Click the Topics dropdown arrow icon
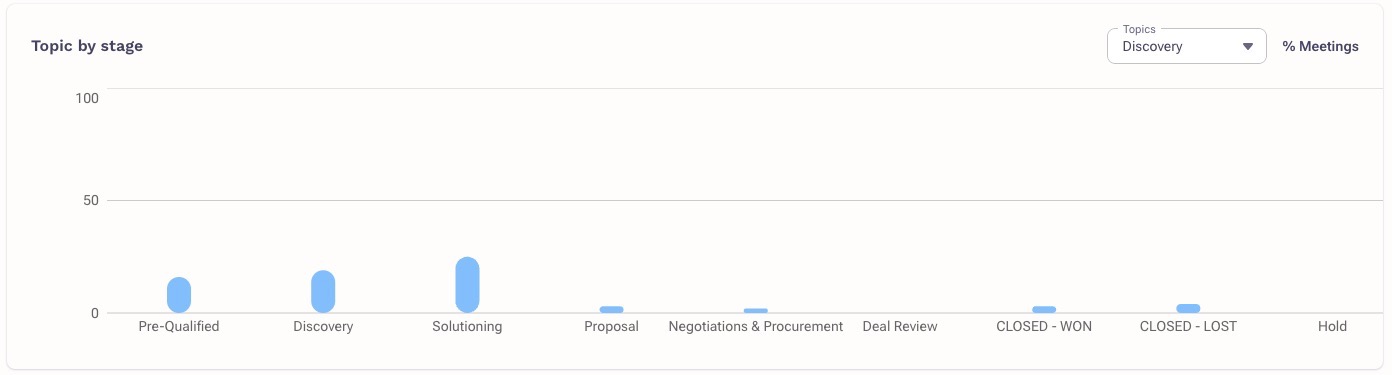 (1247, 47)
